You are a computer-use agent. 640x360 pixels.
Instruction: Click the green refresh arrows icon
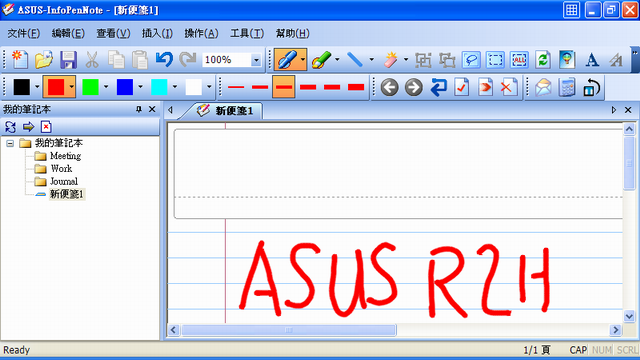click(543, 60)
